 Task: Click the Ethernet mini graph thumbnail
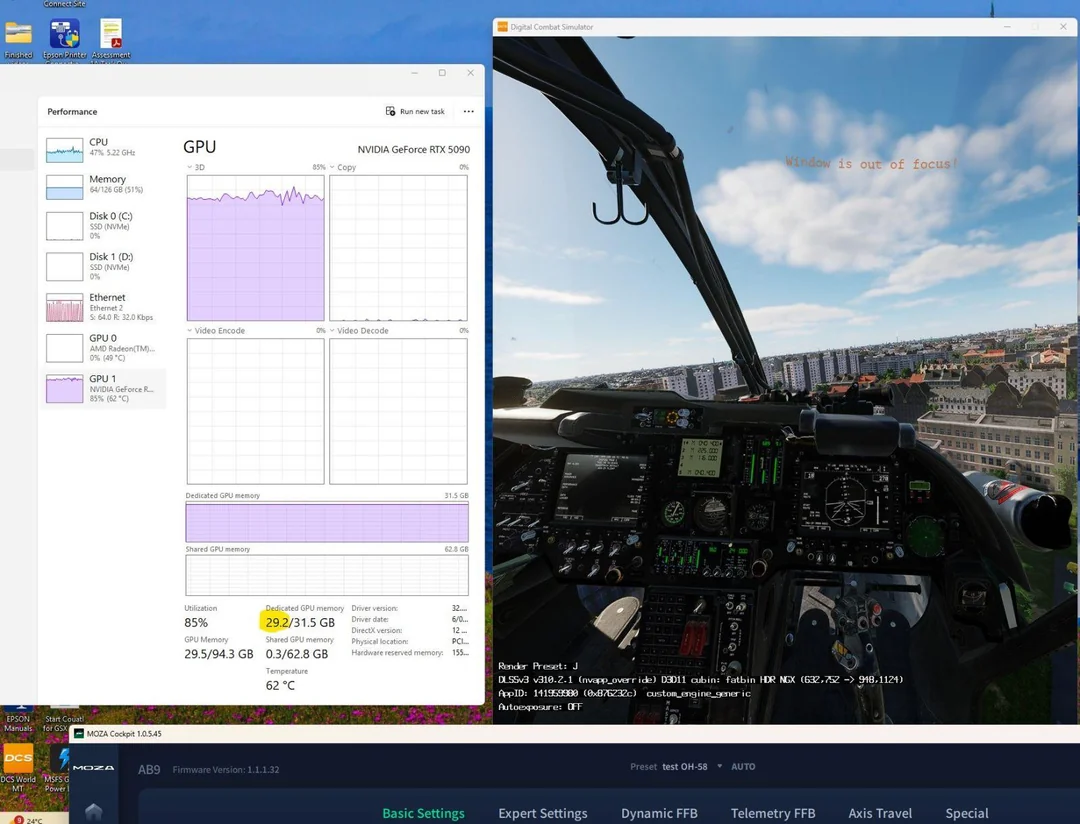point(65,307)
